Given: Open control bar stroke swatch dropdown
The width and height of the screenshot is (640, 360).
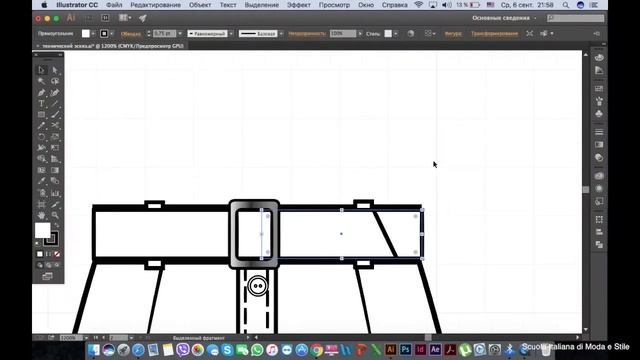Looking at the screenshot, I should pos(112,34).
